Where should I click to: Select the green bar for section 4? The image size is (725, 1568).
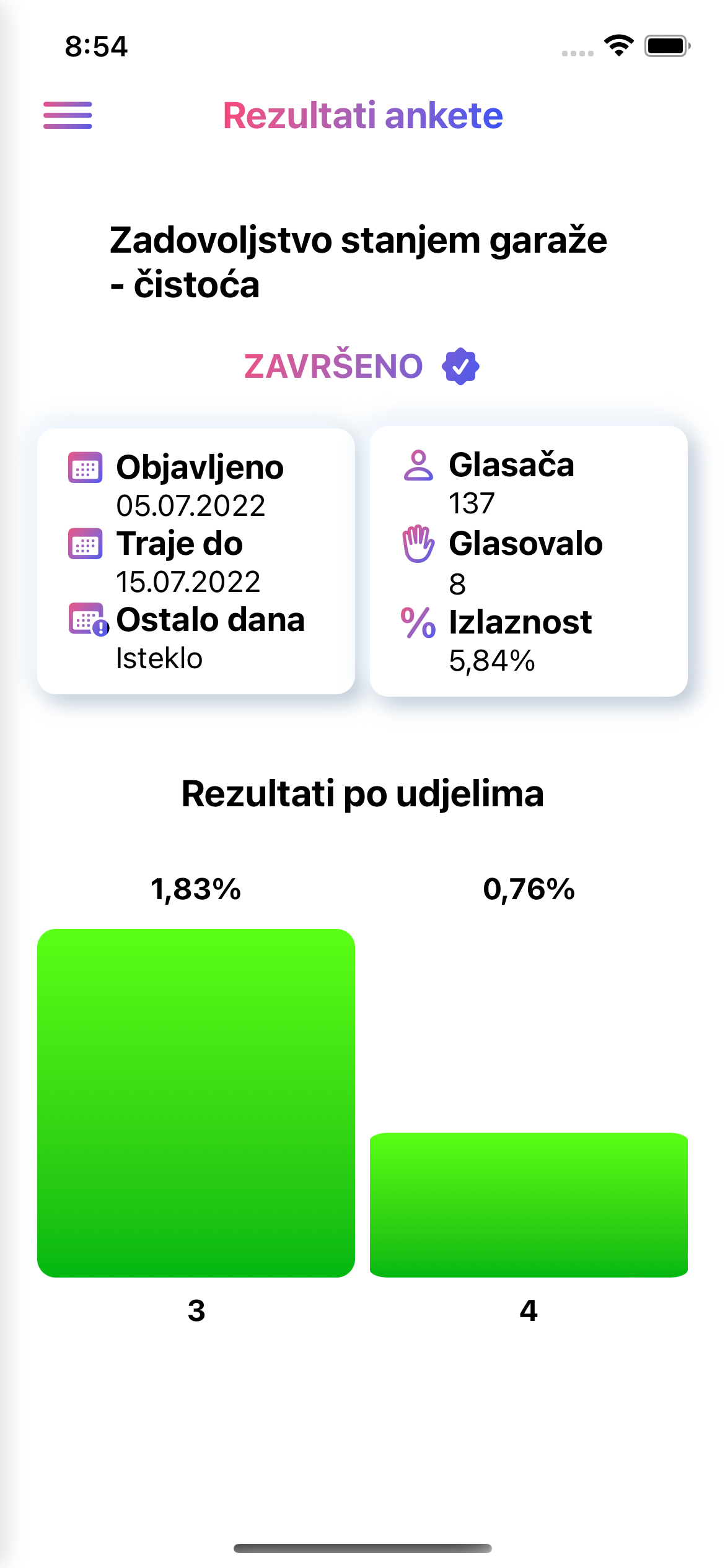click(529, 1204)
